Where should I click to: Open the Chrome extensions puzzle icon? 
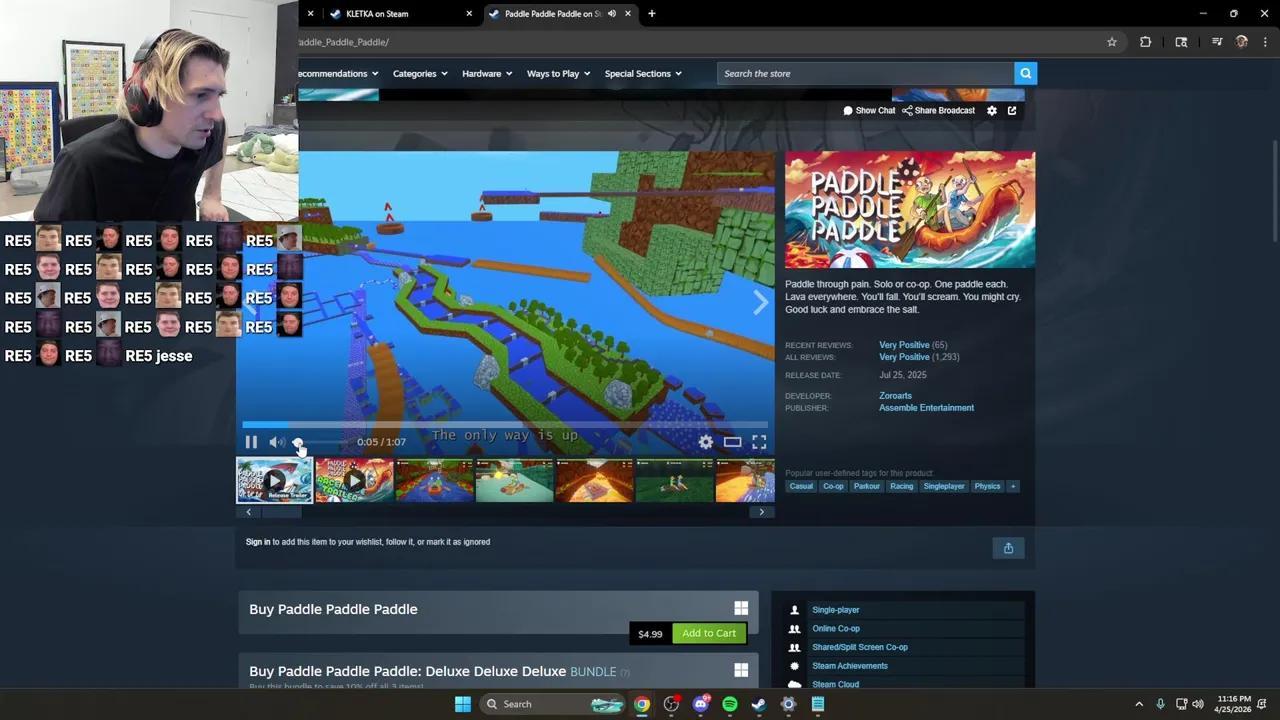click(x=1145, y=42)
